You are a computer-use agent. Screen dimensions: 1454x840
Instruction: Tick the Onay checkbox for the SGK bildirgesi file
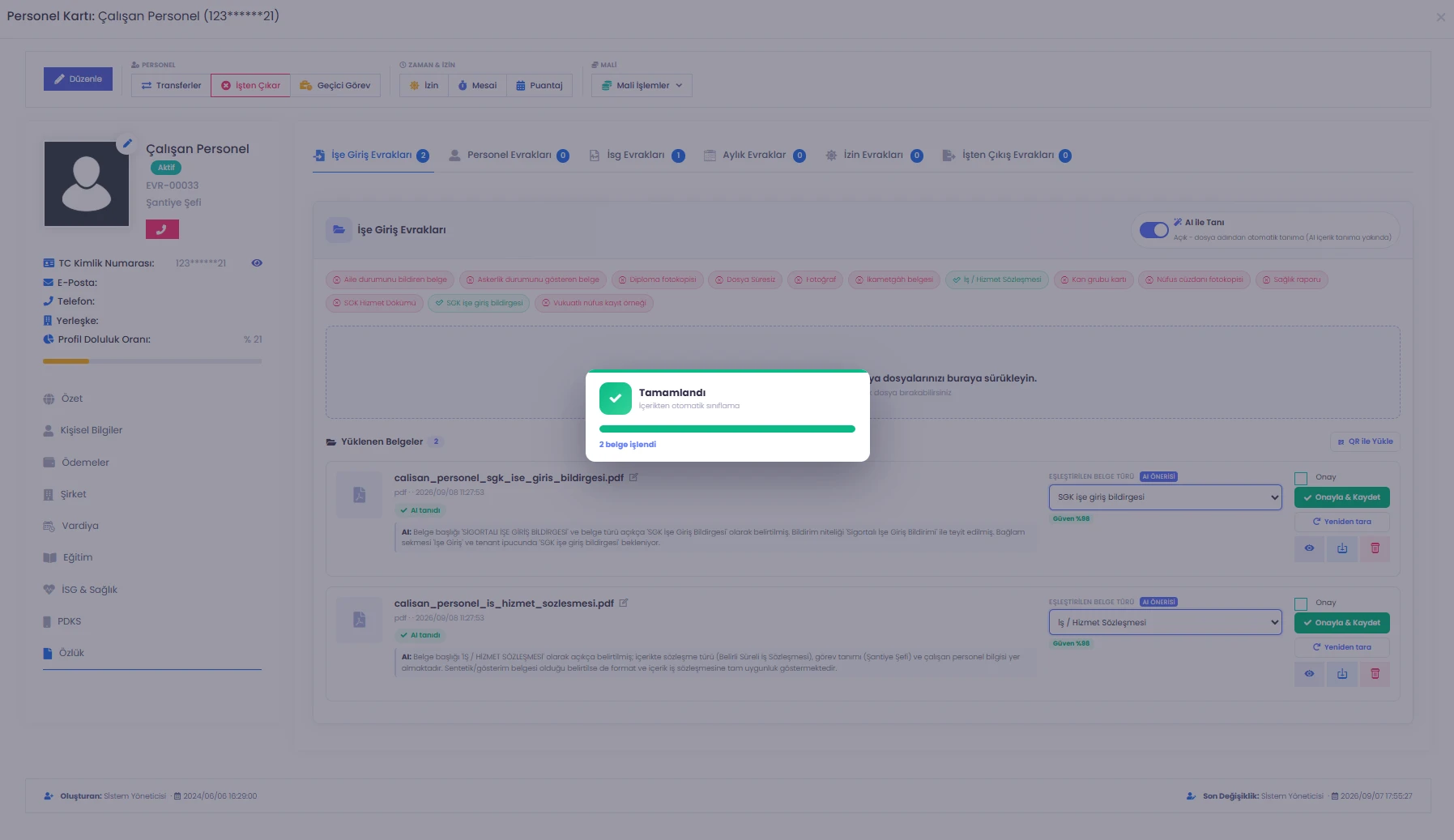pyautogui.click(x=1301, y=478)
